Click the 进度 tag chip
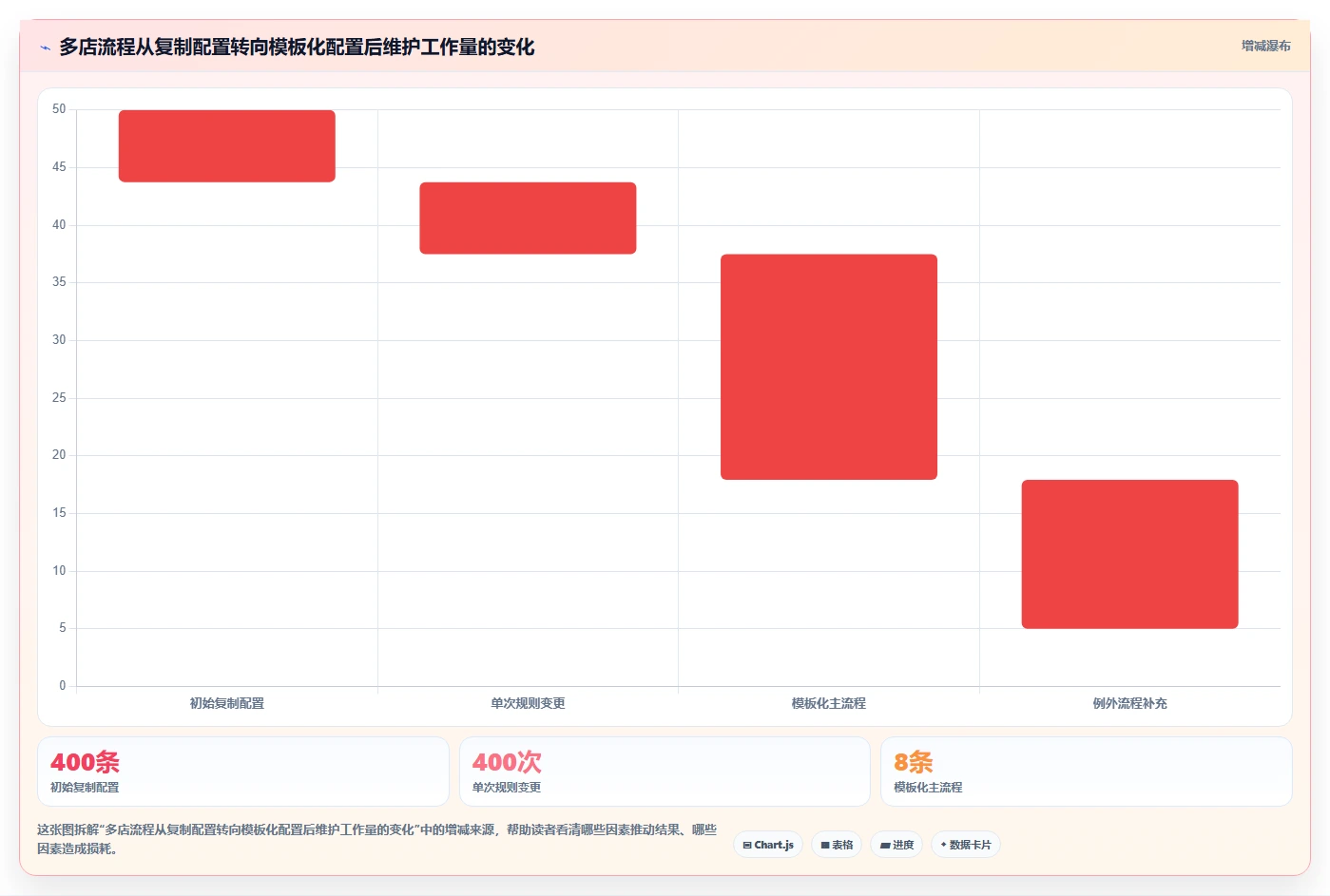The image size is (1330, 896). click(x=896, y=845)
